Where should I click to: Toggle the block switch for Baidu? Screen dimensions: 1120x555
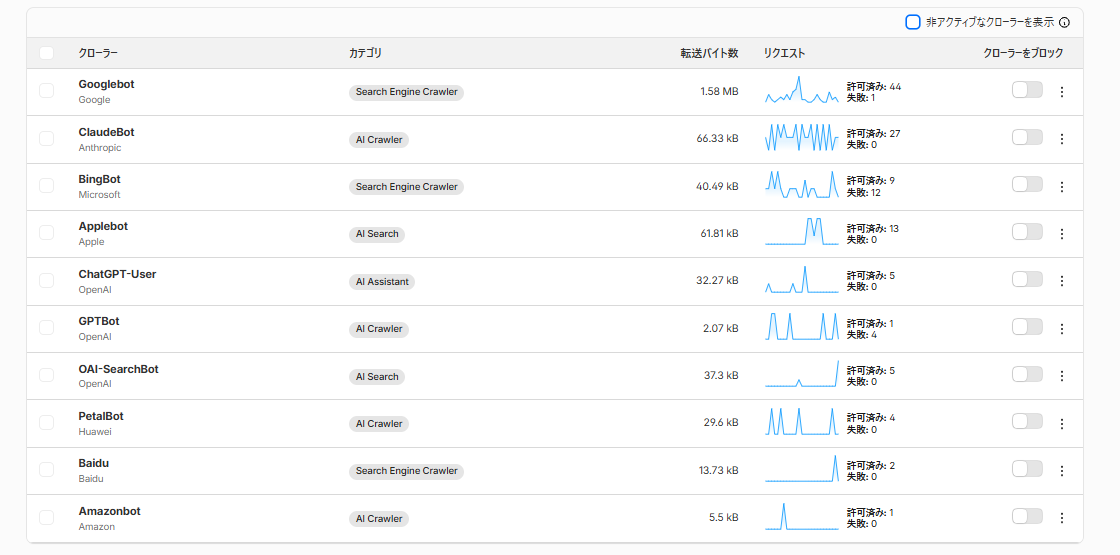click(1027, 469)
